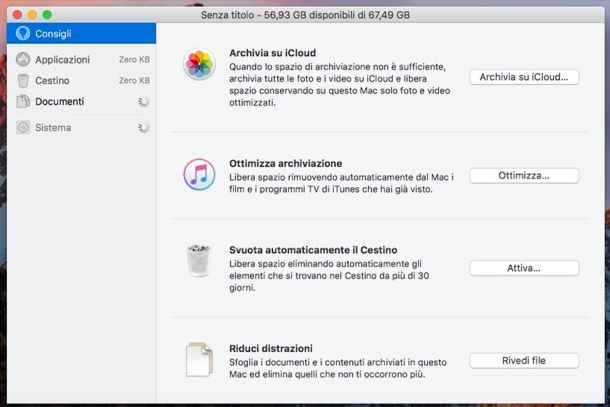The width and height of the screenshot is (610, 407).
Task: Click the Rivedi file button
Action: click(524, 361)
